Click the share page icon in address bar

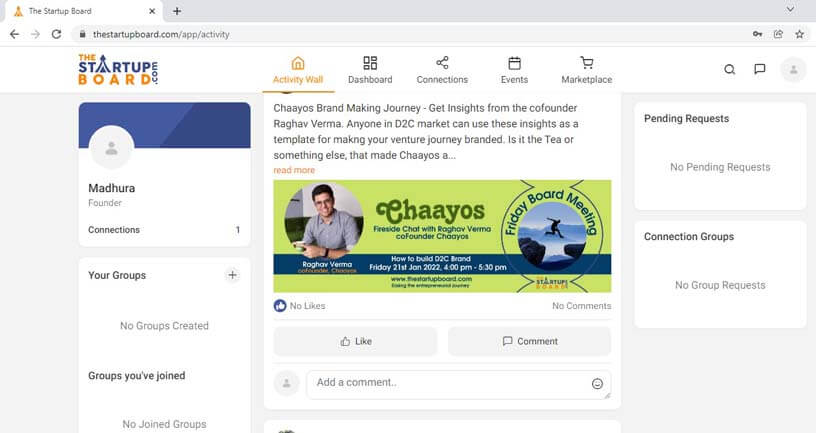778,34
